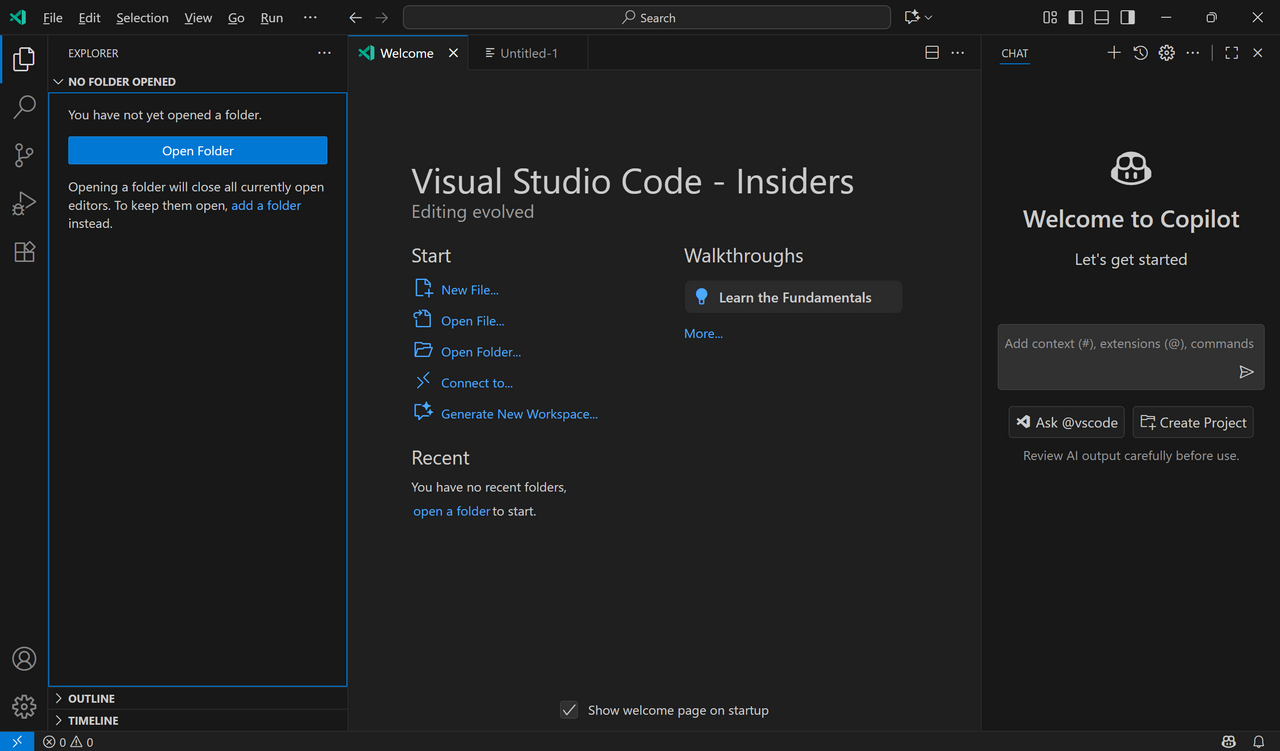This screenshot has height=751, width=1280.
Task: Open the Copilot dropdown arrow in title bar
Action: [x=929, y=17]
